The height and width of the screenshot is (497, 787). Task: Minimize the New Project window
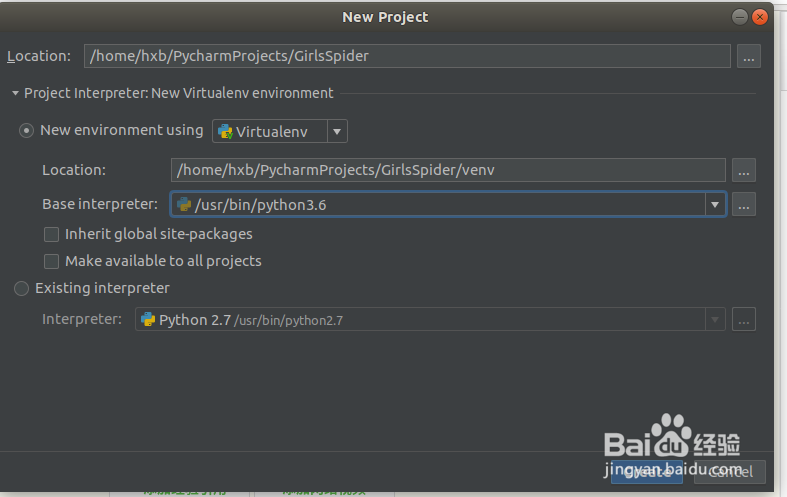click(738, 17)
